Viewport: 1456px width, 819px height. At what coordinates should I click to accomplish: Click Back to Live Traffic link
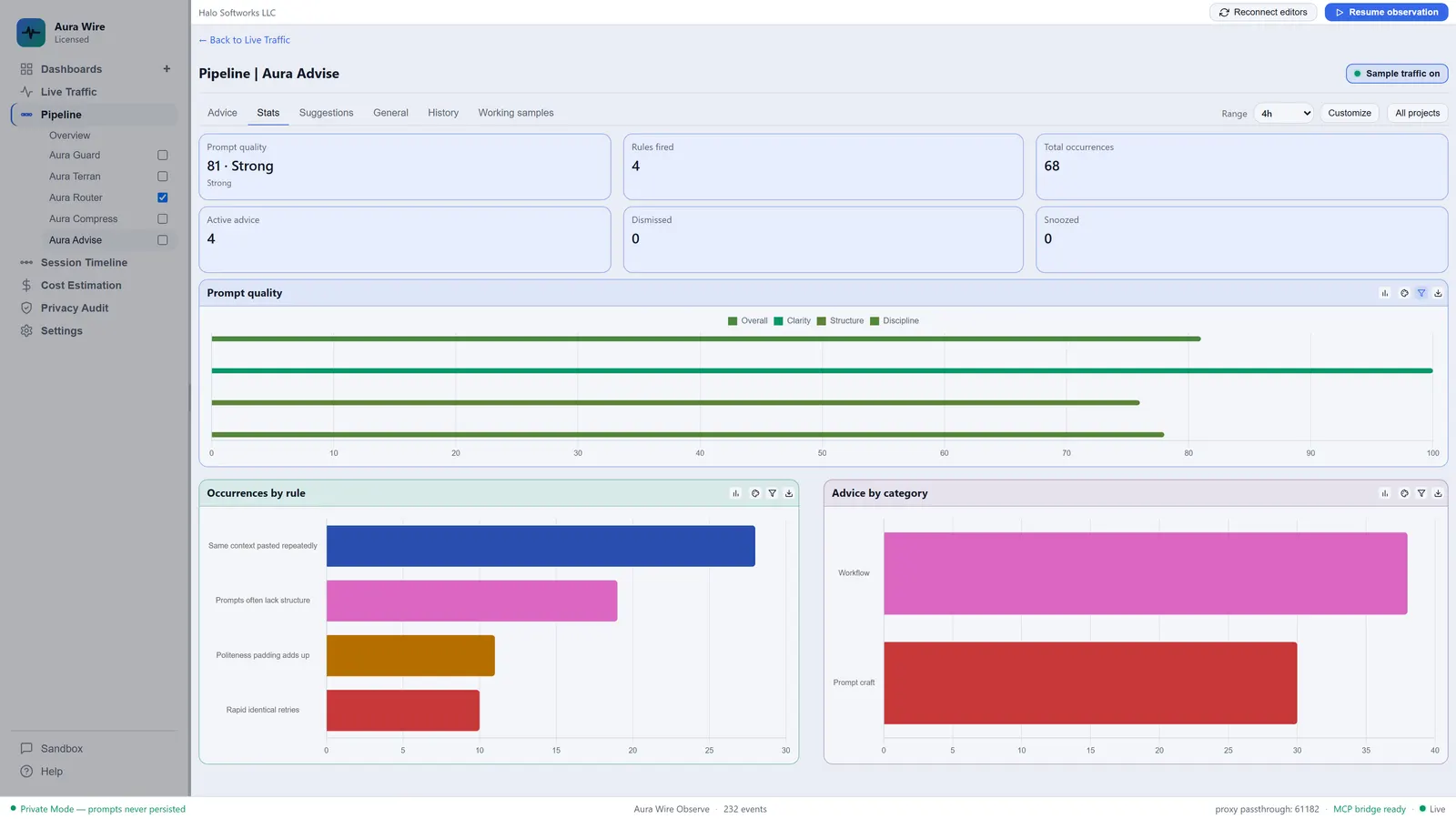coord(245,40)
